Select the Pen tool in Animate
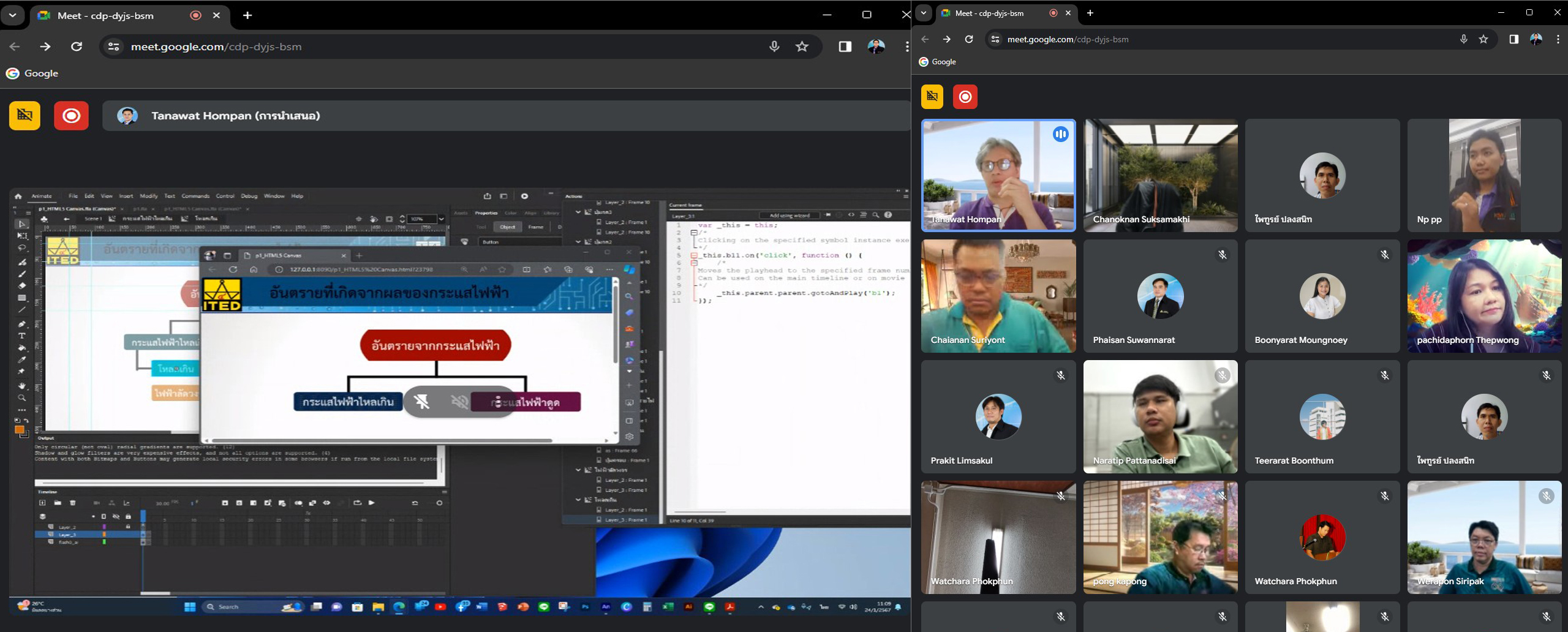The height and width of the screenshot is (632, 1568). (22, 323)
